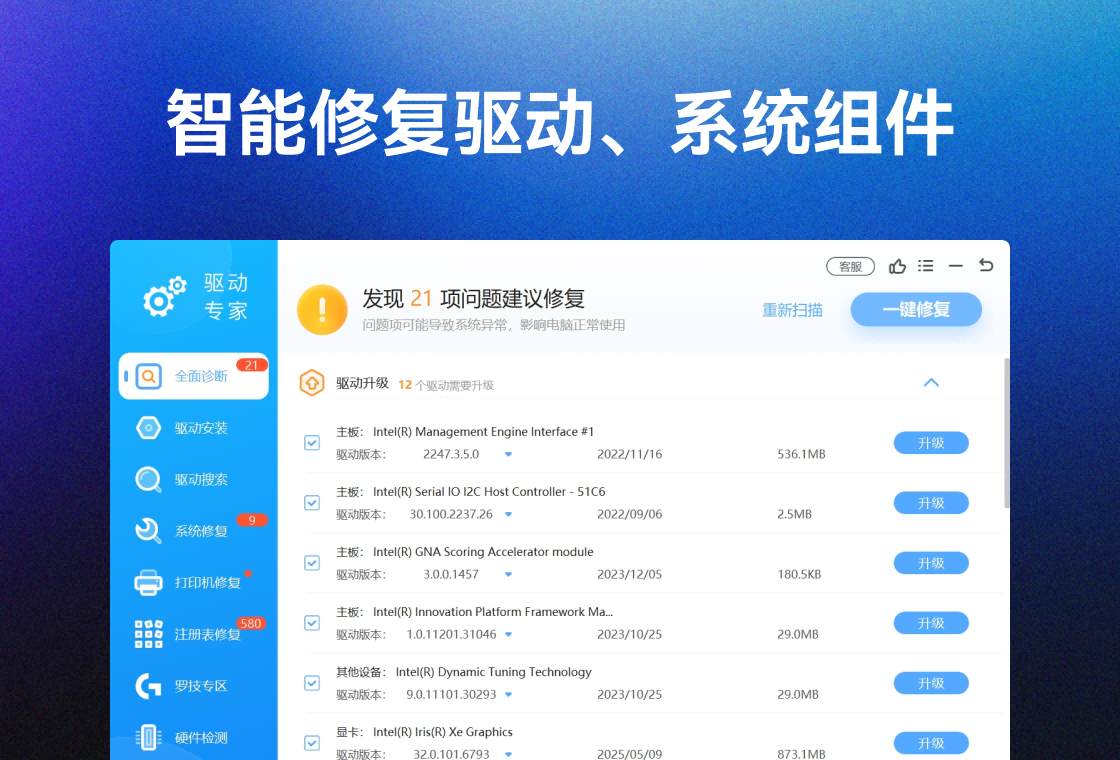Expand version dropdown for 30.100.2237.26
The height and width of the screenshot is (760, 1120).
point(508,514)
